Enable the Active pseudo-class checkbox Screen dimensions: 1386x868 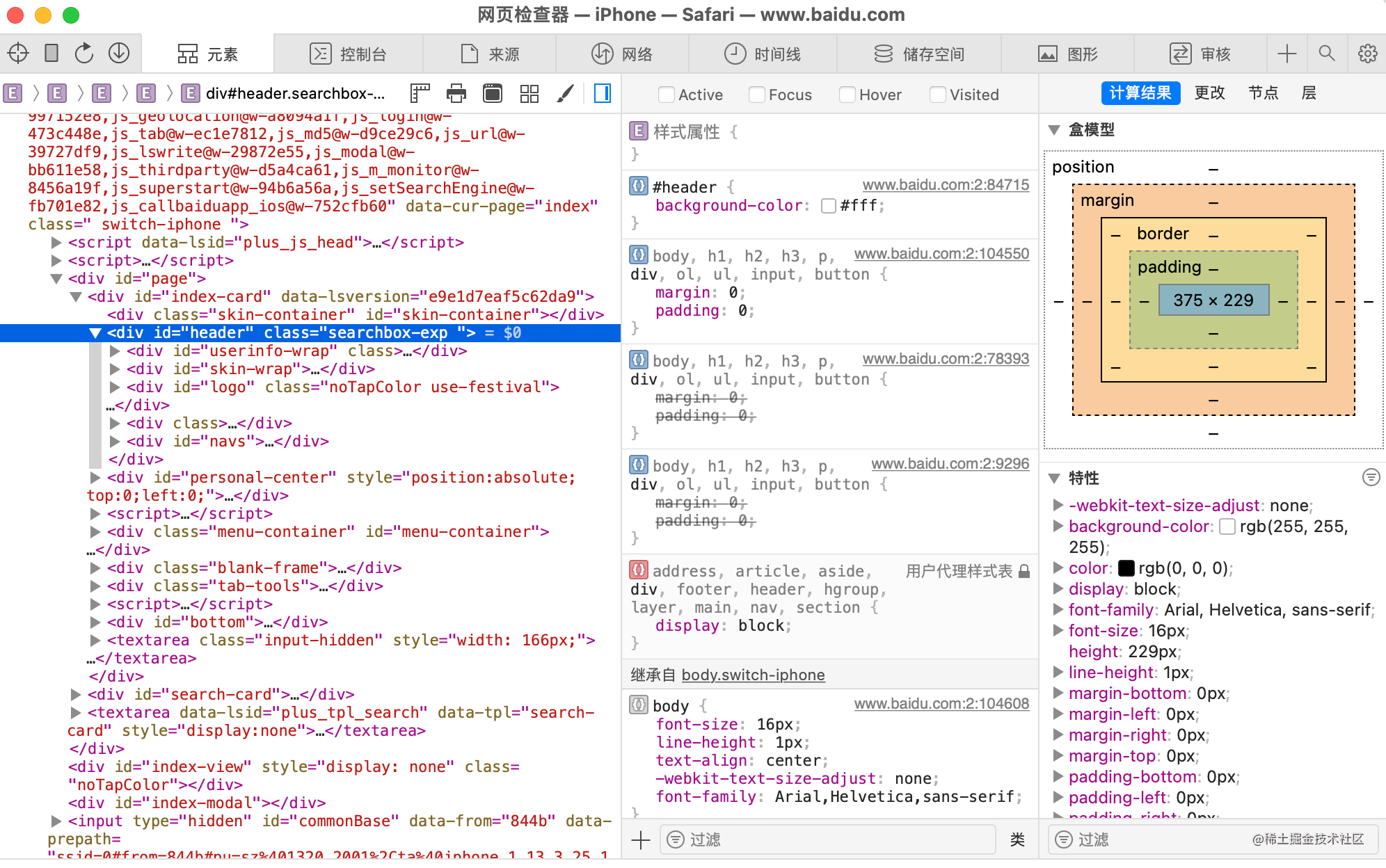[666, 95]
